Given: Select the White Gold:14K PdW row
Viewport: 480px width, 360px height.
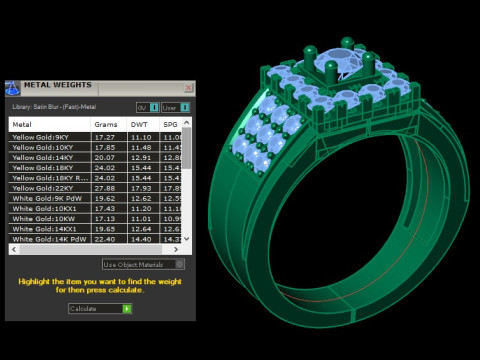Looking at the screenshot, I should 95,239.
